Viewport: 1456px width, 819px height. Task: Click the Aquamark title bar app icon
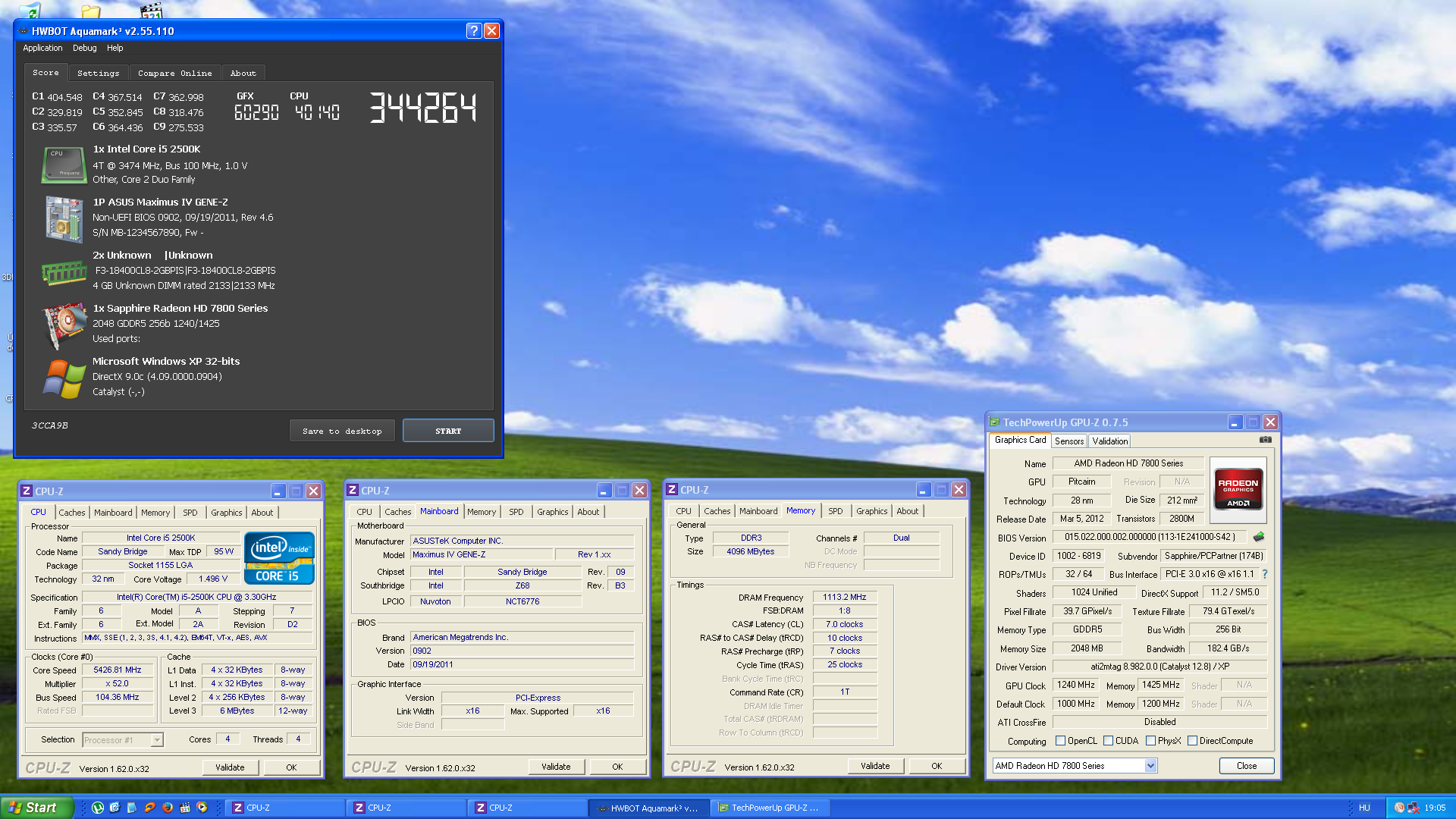(24, 31)
